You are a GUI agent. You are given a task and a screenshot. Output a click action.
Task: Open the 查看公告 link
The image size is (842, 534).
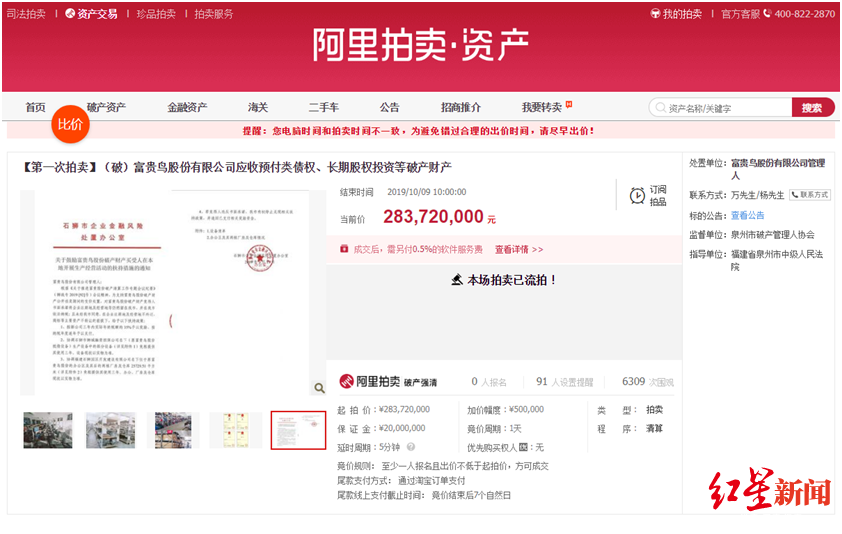click(x=747, y=215)
